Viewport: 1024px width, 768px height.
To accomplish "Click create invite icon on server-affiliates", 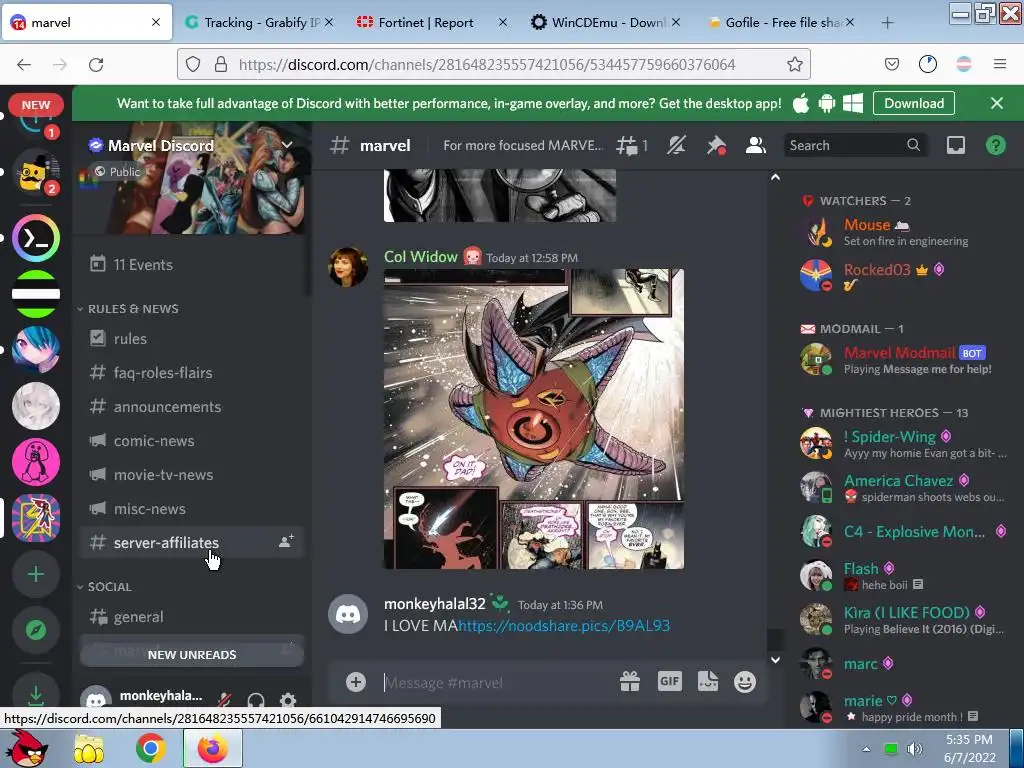I will 286,541.
